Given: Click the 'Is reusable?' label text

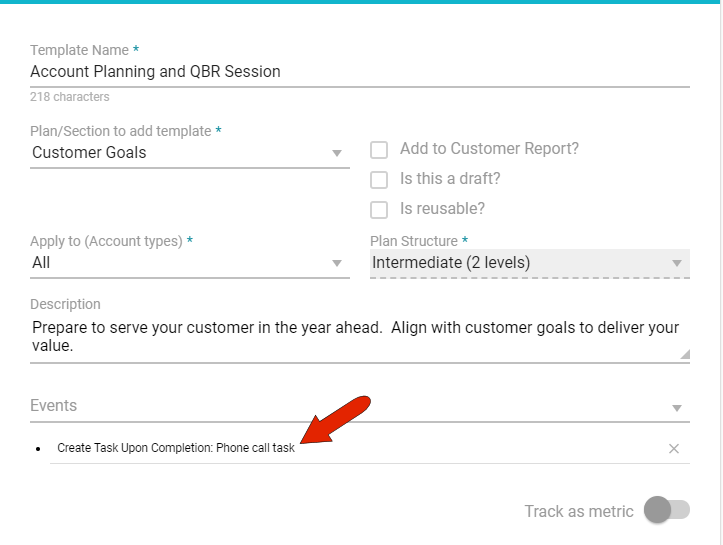Looking at the screenshot, I should [442, 209].
